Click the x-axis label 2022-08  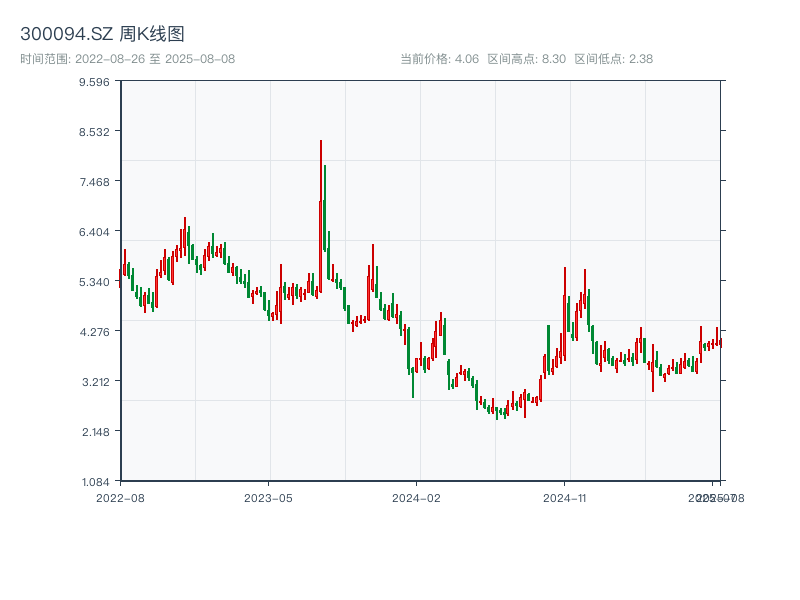click(x=120, y=498)
